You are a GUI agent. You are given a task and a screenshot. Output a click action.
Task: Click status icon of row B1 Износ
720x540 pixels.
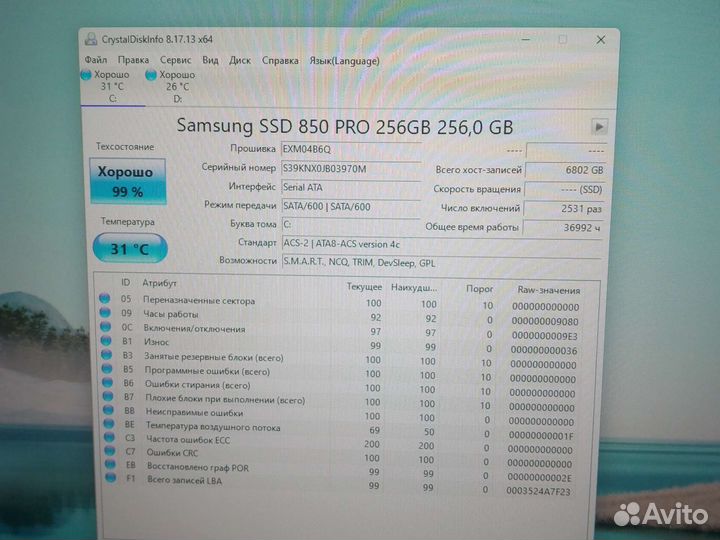(x=106, y=340)
